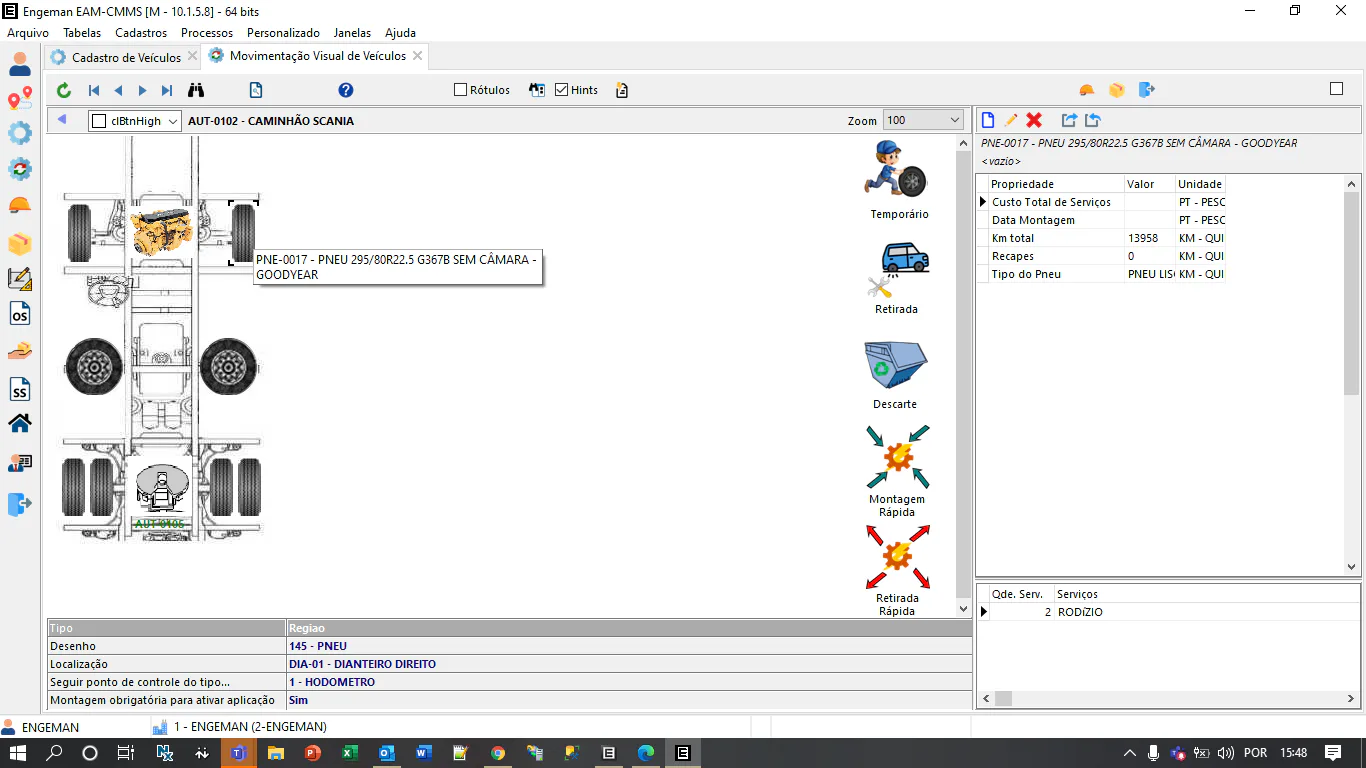
Task: Click the notepad with pencil sidebar icon
Action: (x=20, y=279)
